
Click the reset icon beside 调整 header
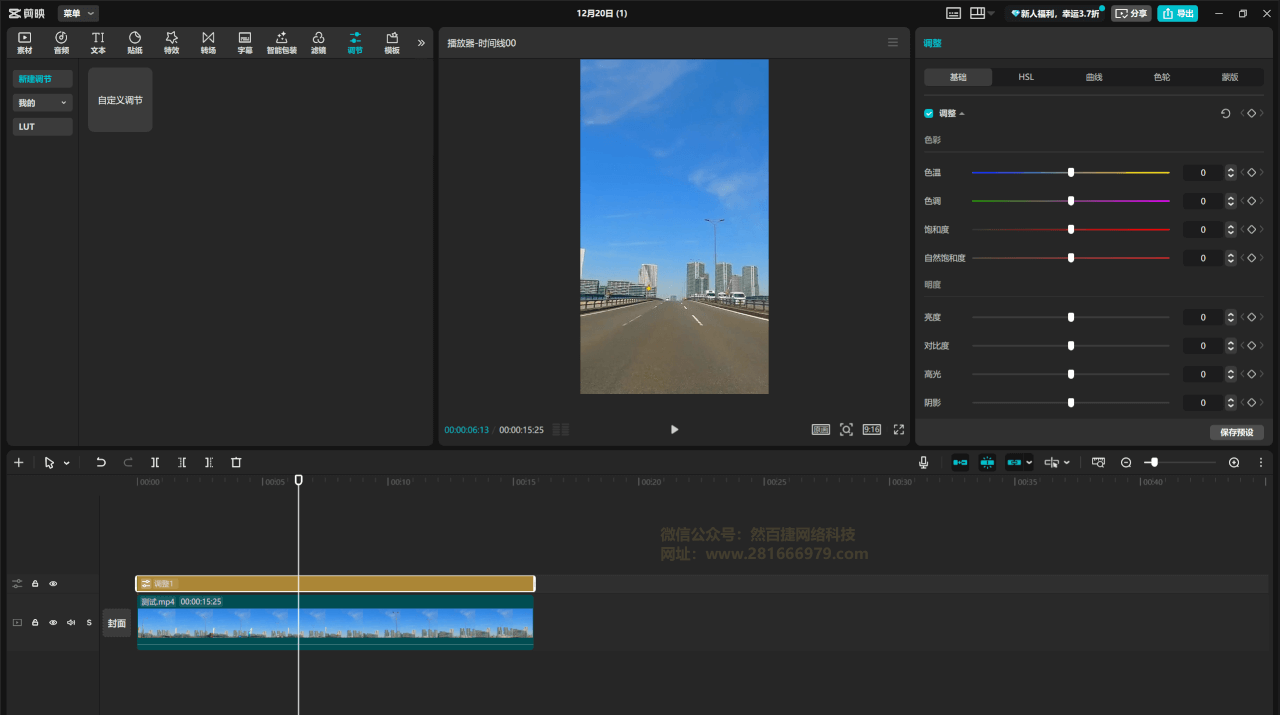point(1225,114)
